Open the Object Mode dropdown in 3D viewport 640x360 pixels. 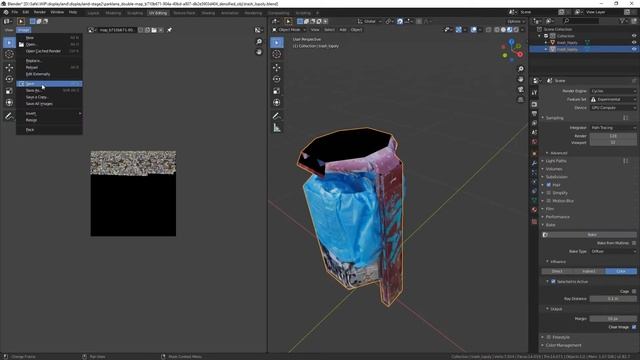(289, 30)
